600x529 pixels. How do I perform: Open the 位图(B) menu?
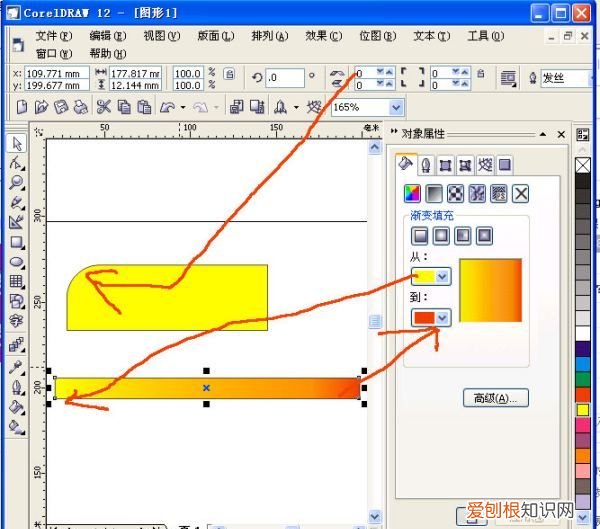[x=377, y=36]
